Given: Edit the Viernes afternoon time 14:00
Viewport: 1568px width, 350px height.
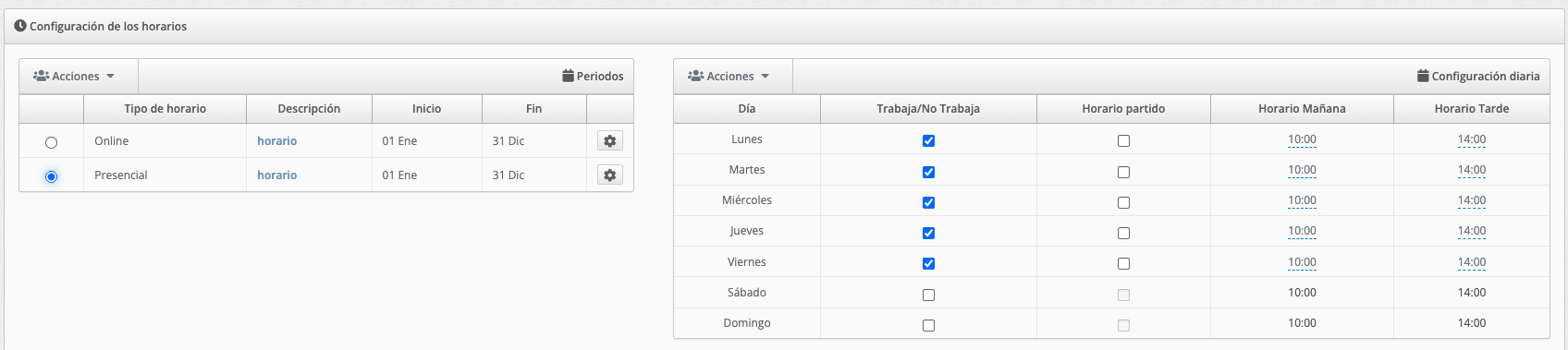Looking at the screenshot, I should 1472,262.
